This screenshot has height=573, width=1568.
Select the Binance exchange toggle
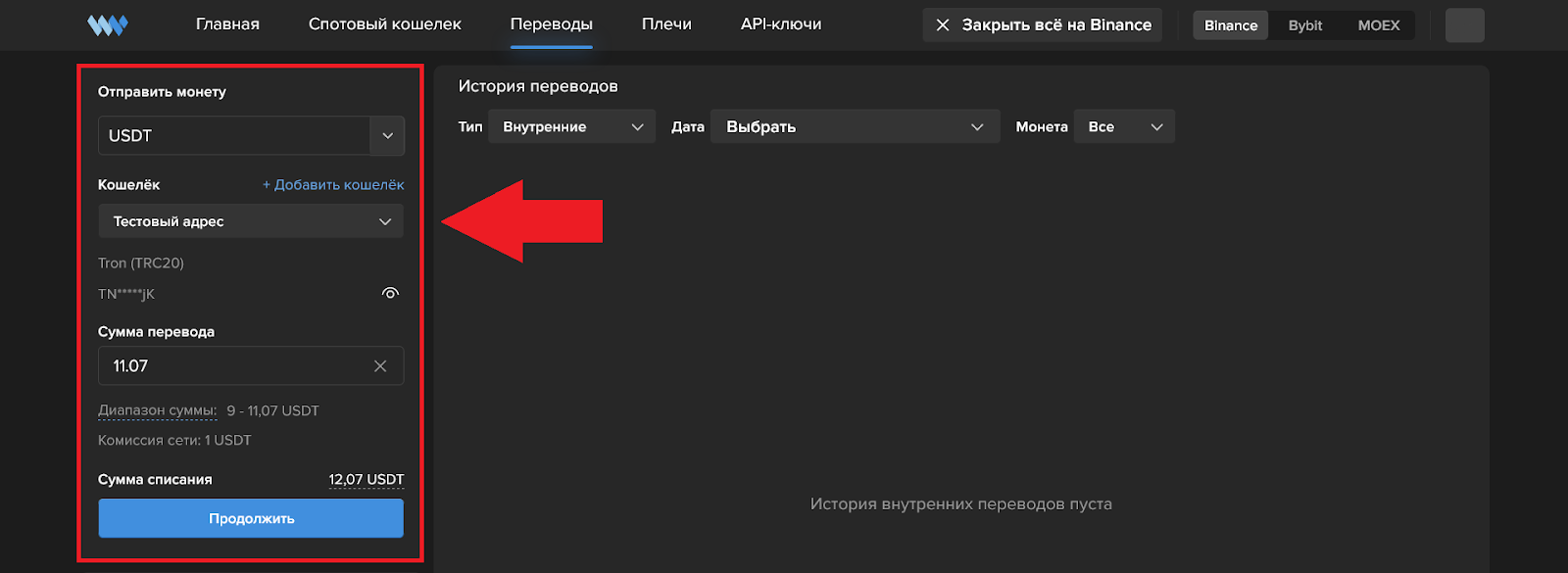click(1230, 25)
